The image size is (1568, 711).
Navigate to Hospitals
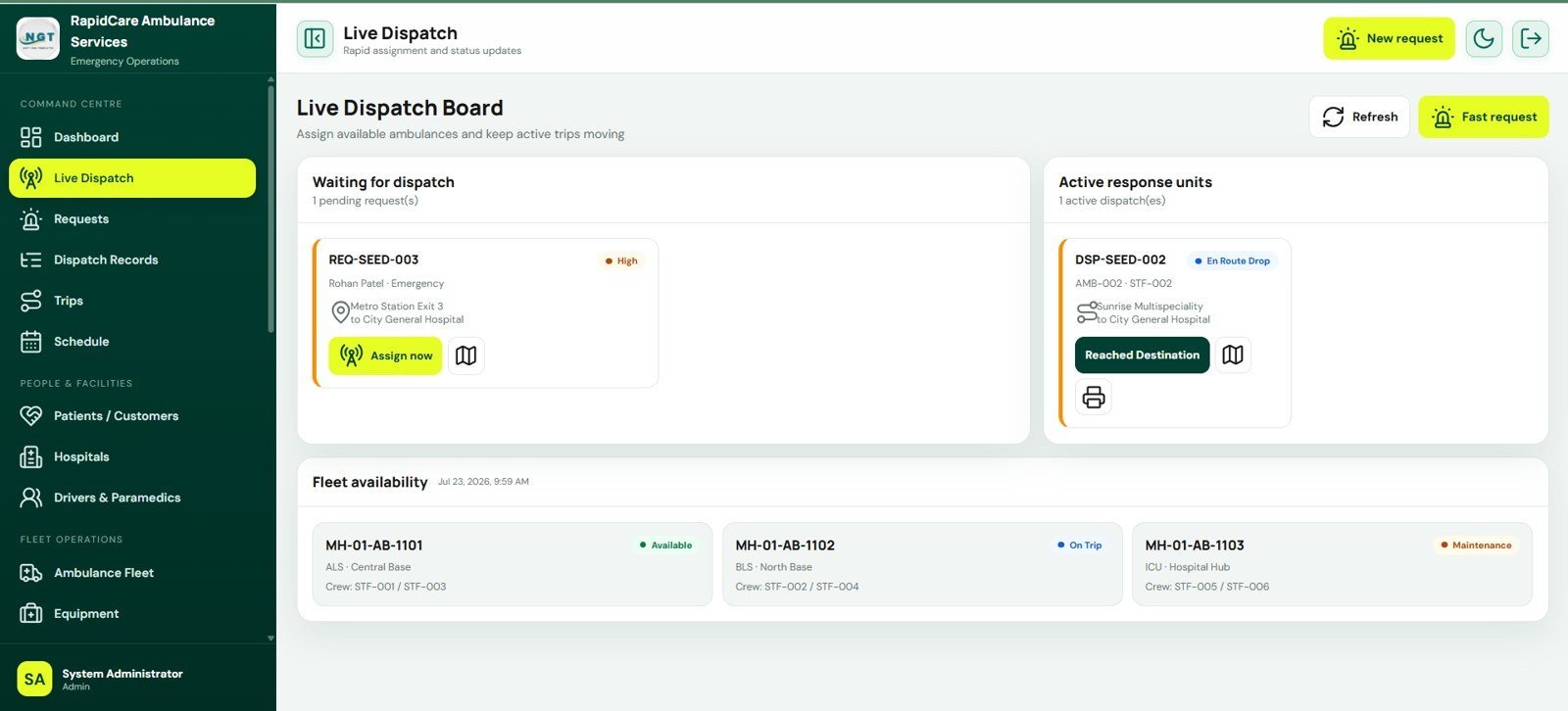(x=132, y=457)
